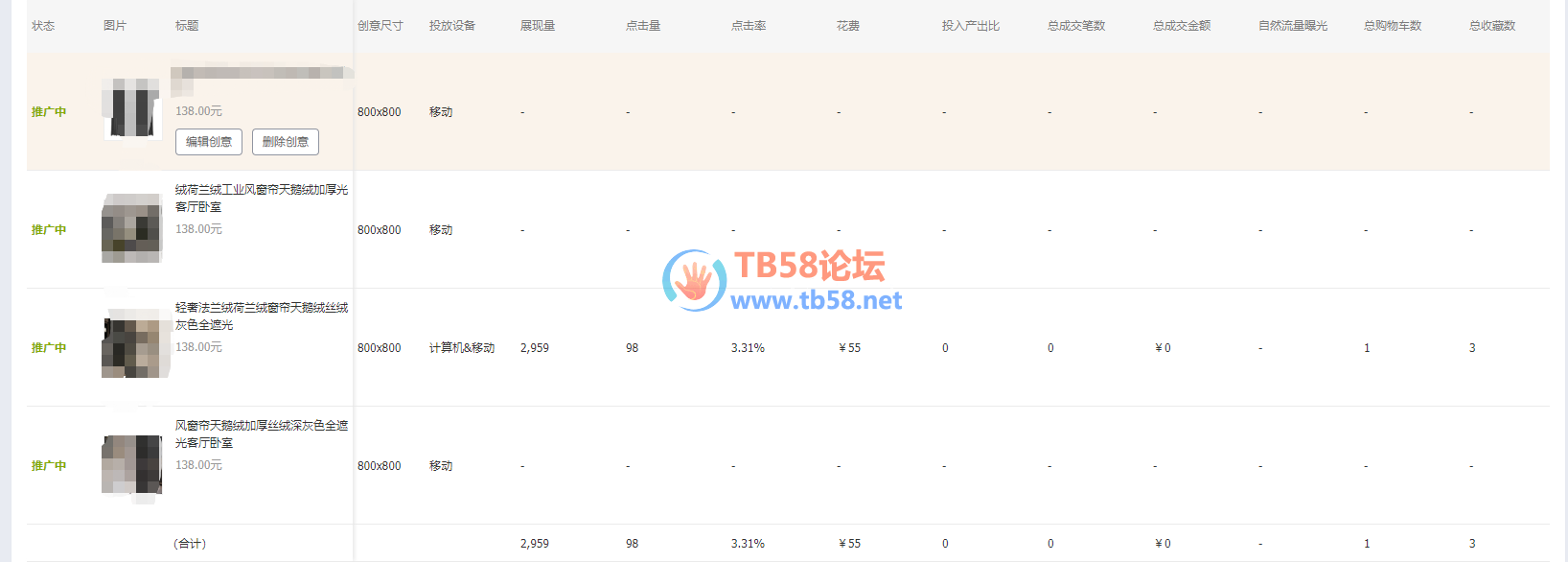Viewport: 1568px width, 562px height.
Task: Sort by 花费 column header
Action: point(848,26)
